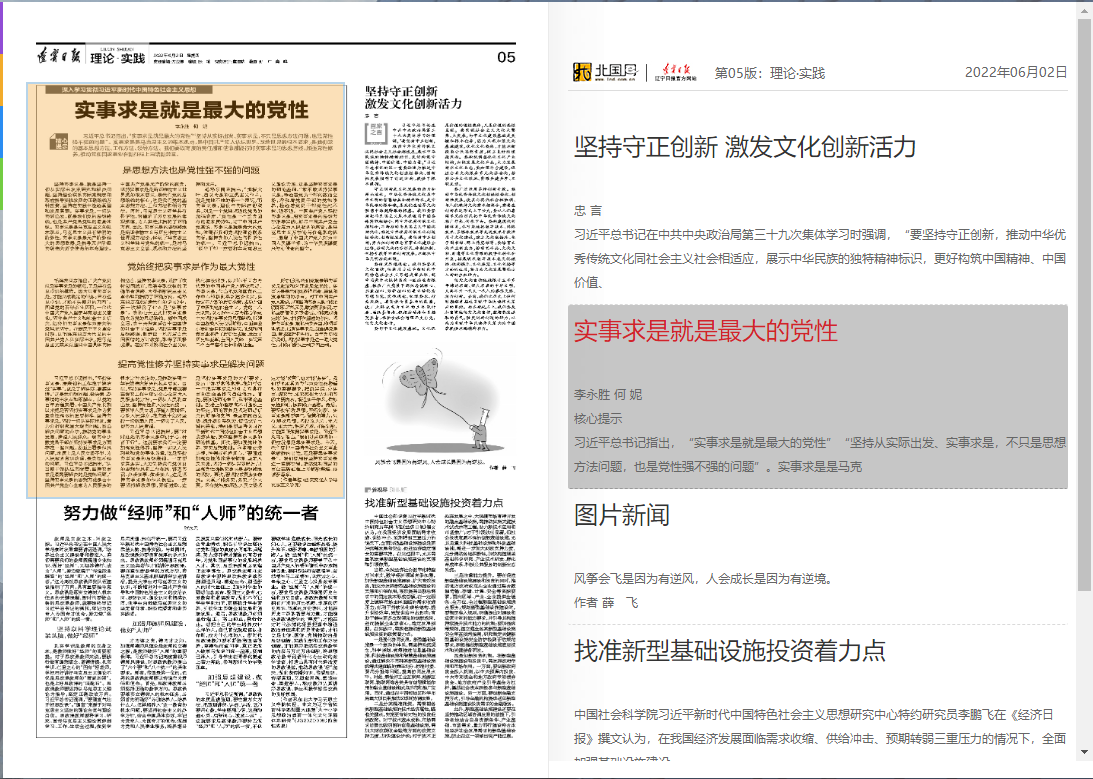Click the scrollbar up arrow

click(1084, 9)
